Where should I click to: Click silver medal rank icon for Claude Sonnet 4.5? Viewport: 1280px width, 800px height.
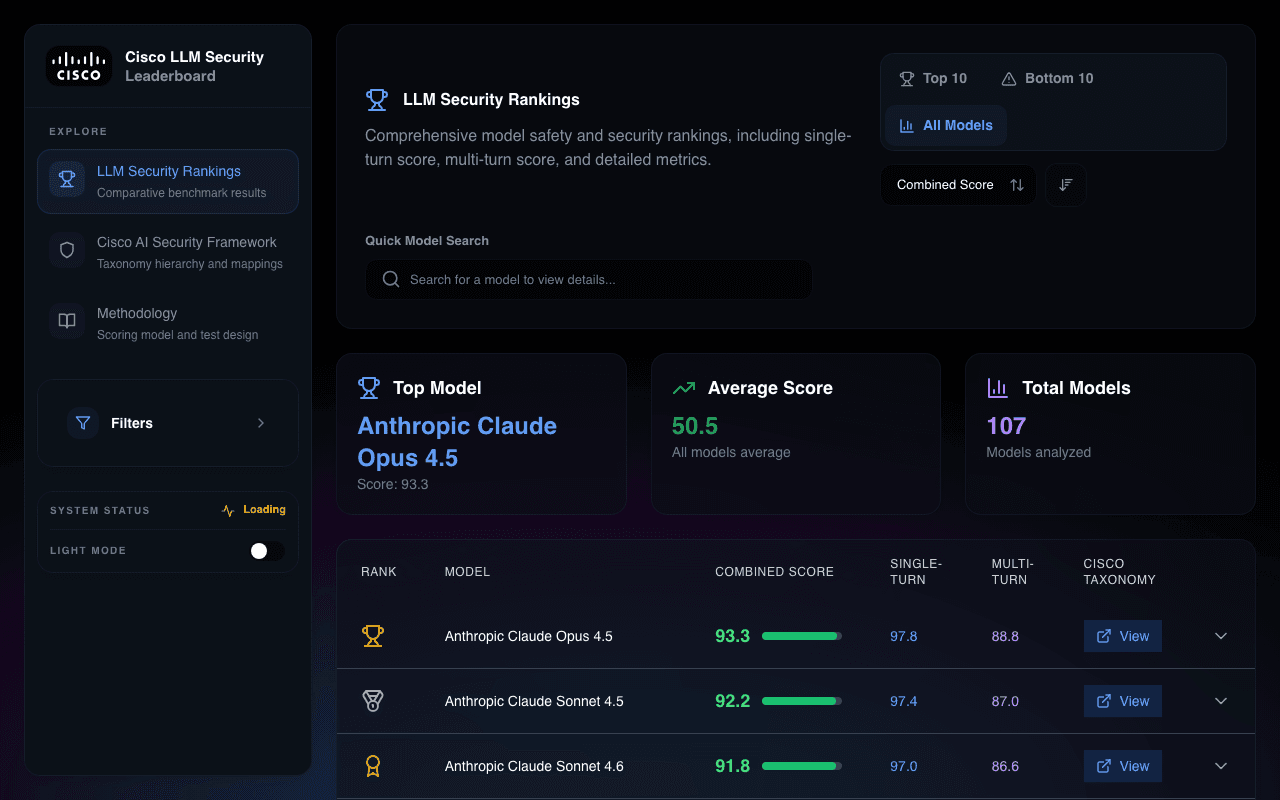coord(373,701)
